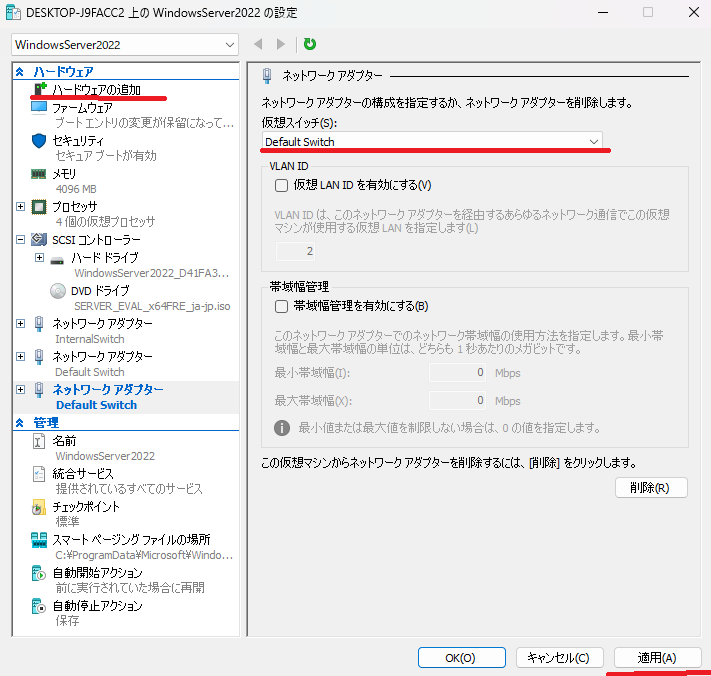Image resolution: width=711 pixels, height=676 pixels.
Task: Click the SCSI コントローラー icon
Action: pos(39,239)
